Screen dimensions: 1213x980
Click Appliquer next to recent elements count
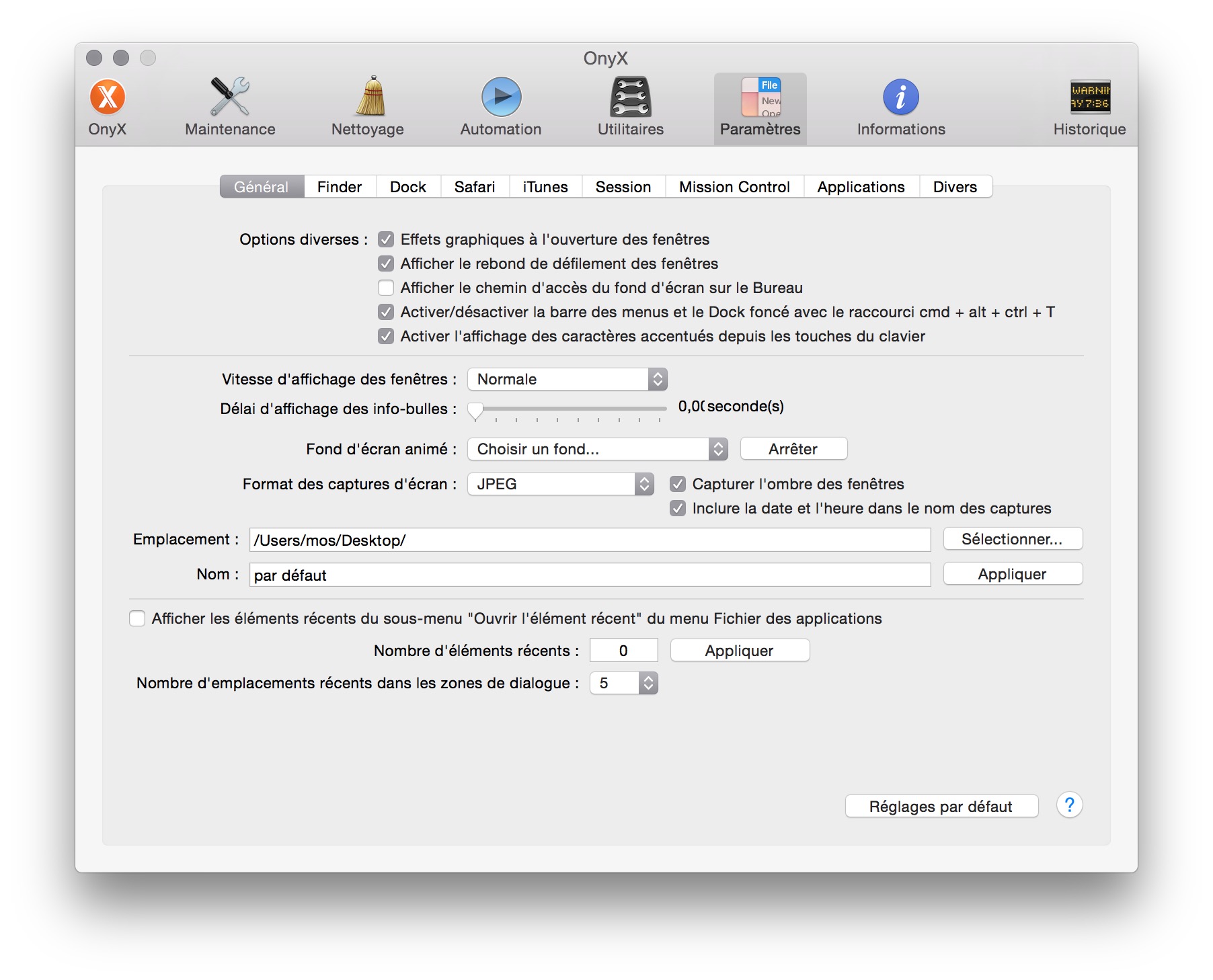coord(740,651)
